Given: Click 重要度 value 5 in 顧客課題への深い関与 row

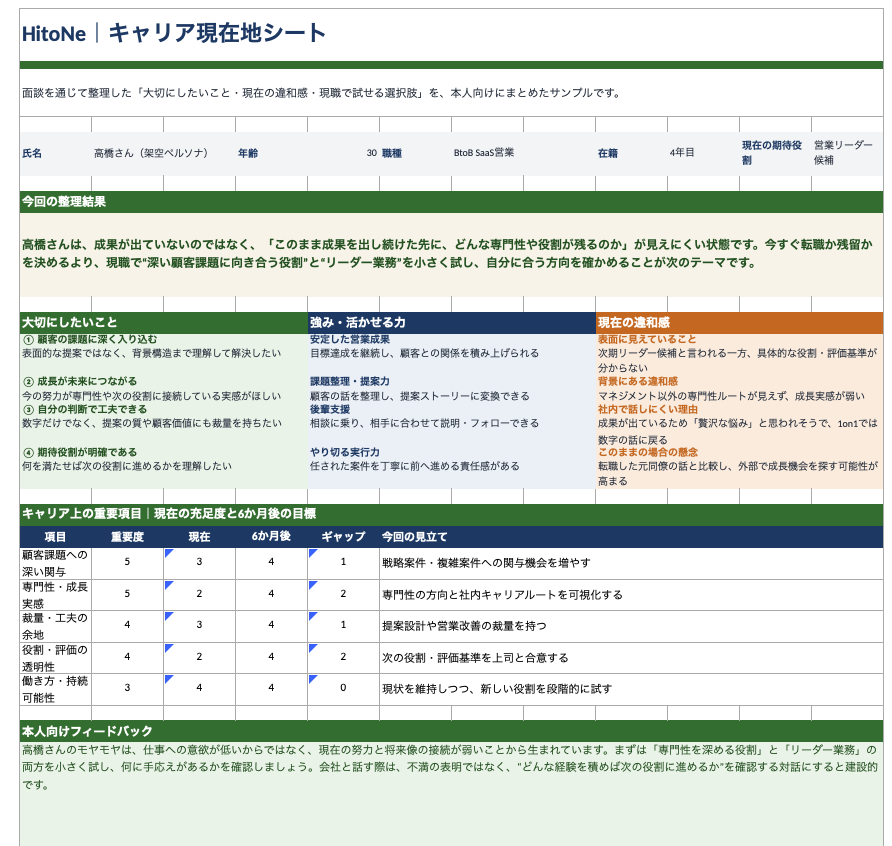Looking at the screenshot, I should pyautogui.click(x=127, y=562).
